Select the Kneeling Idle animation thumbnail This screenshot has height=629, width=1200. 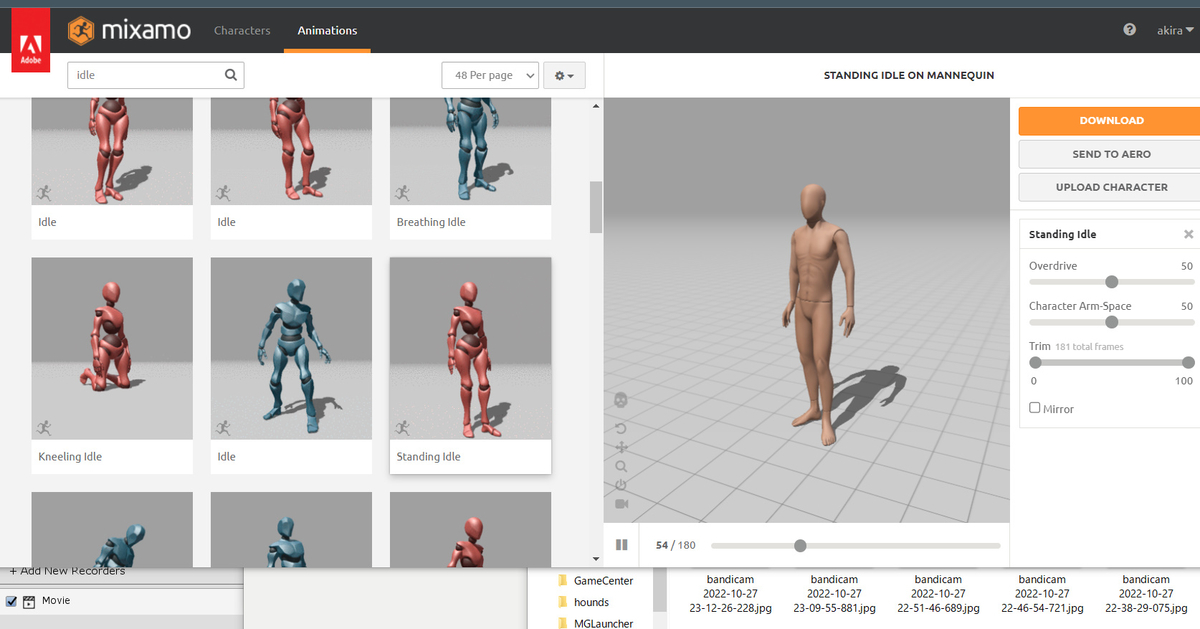[x=112, y=349]
